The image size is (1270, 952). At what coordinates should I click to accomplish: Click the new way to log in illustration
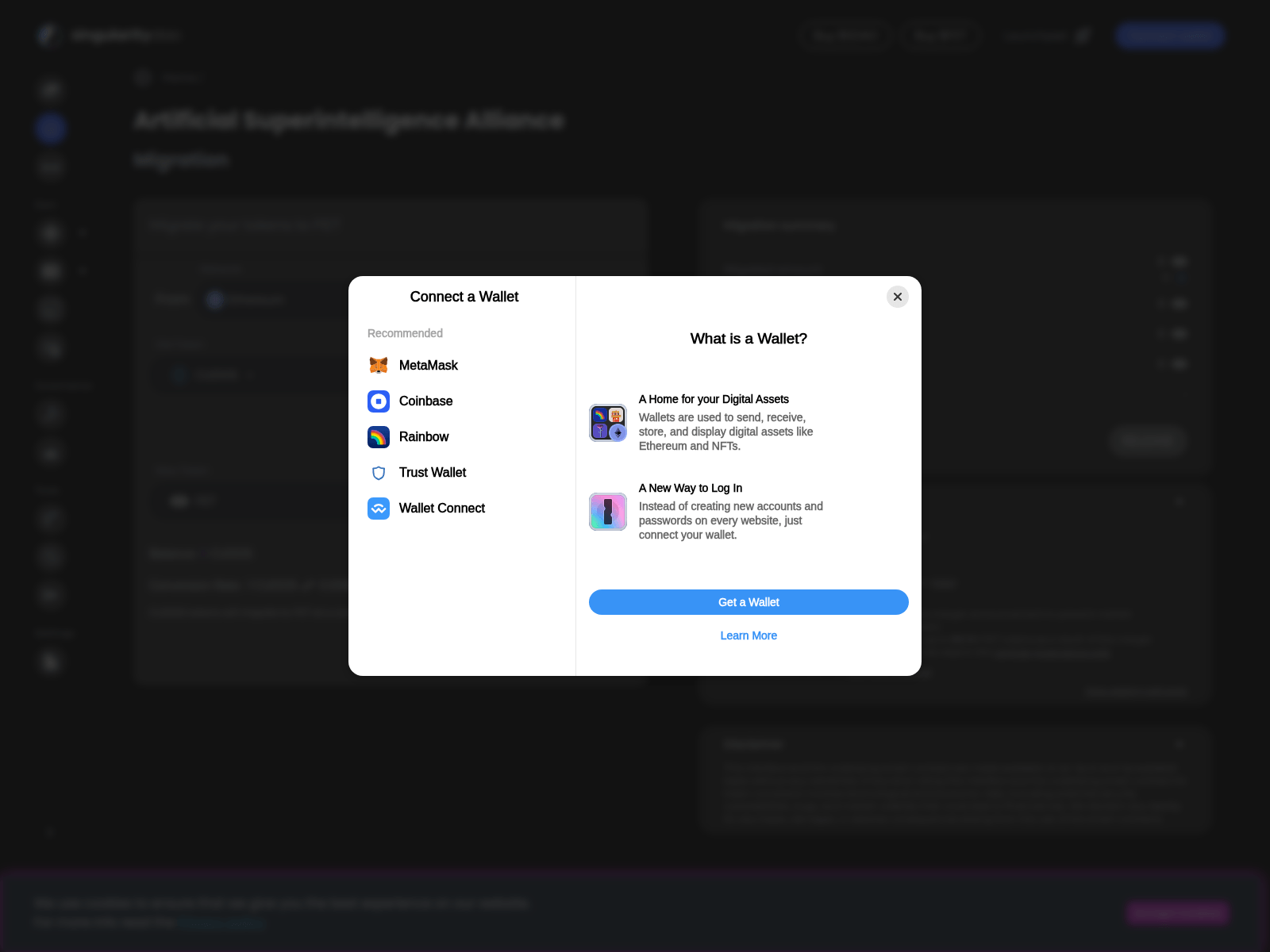pyautogui.click(x=608, y=512)
